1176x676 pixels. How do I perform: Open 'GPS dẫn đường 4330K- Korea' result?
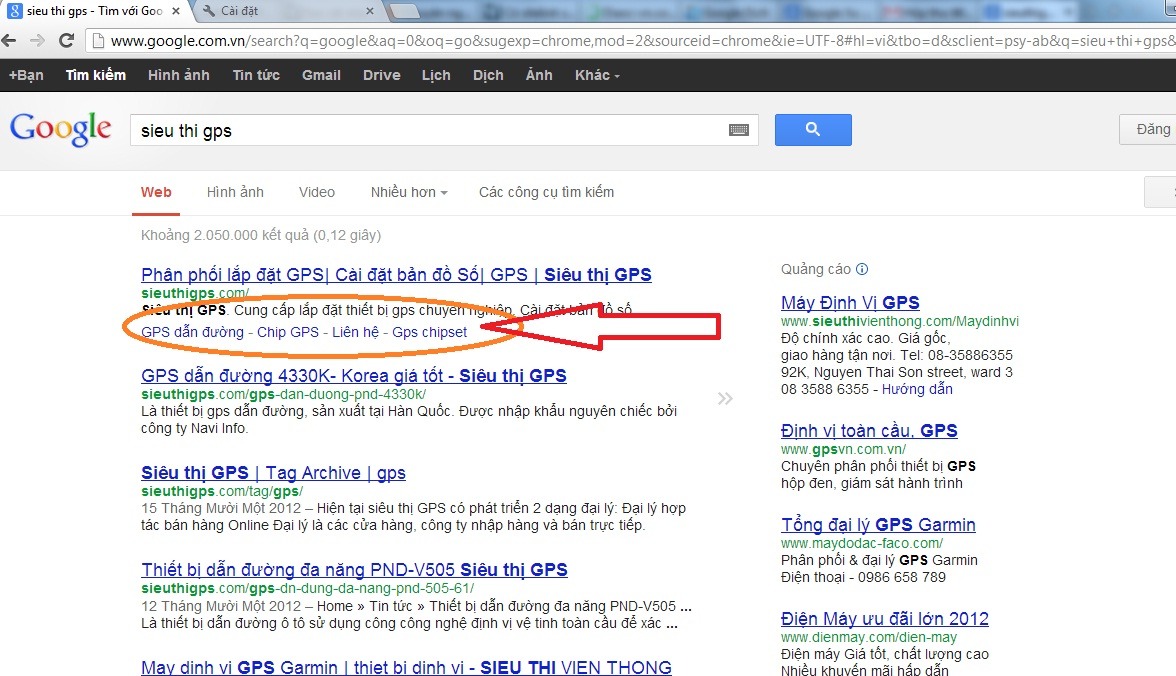click(353, 376)
